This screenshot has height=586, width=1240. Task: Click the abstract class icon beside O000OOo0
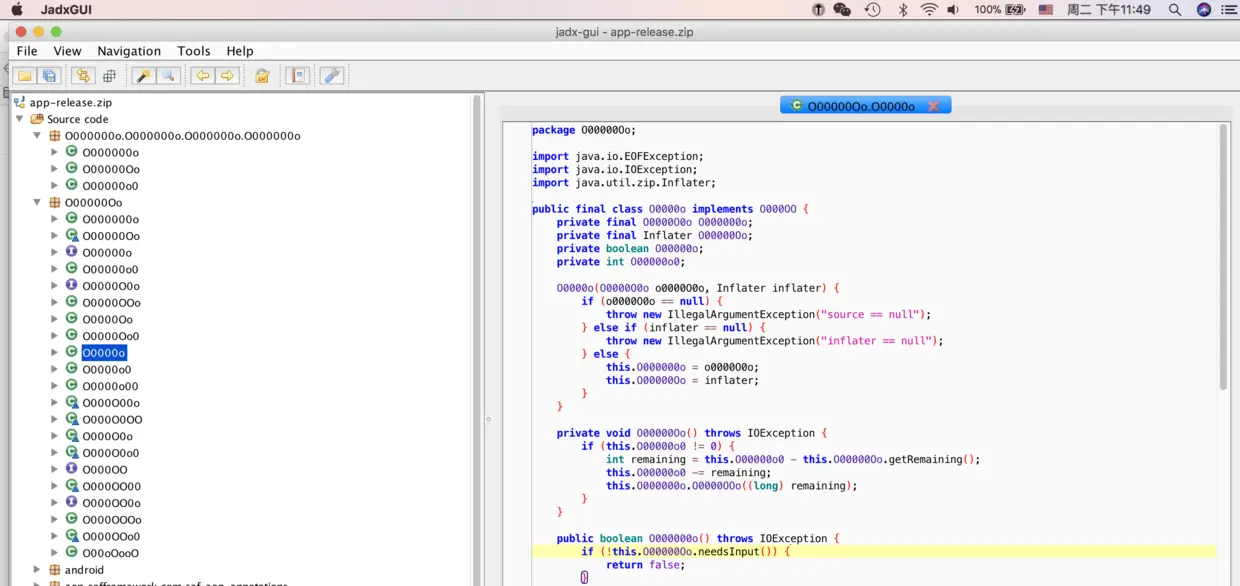pos(72,536)
